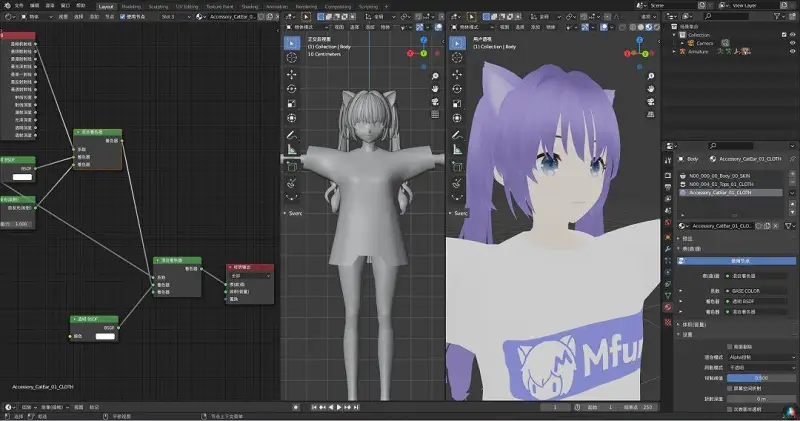Viewport: 800px width, 421px height.
Task: Select the Annotate tool in the right viewport
Action: [457, 135]
